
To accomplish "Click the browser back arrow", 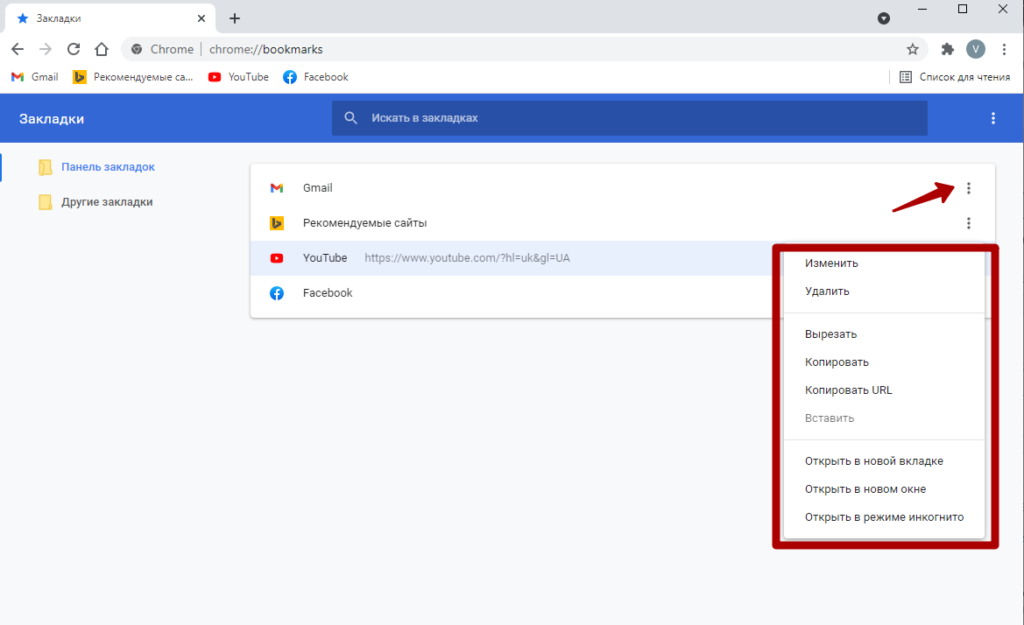I will (18, 49).
